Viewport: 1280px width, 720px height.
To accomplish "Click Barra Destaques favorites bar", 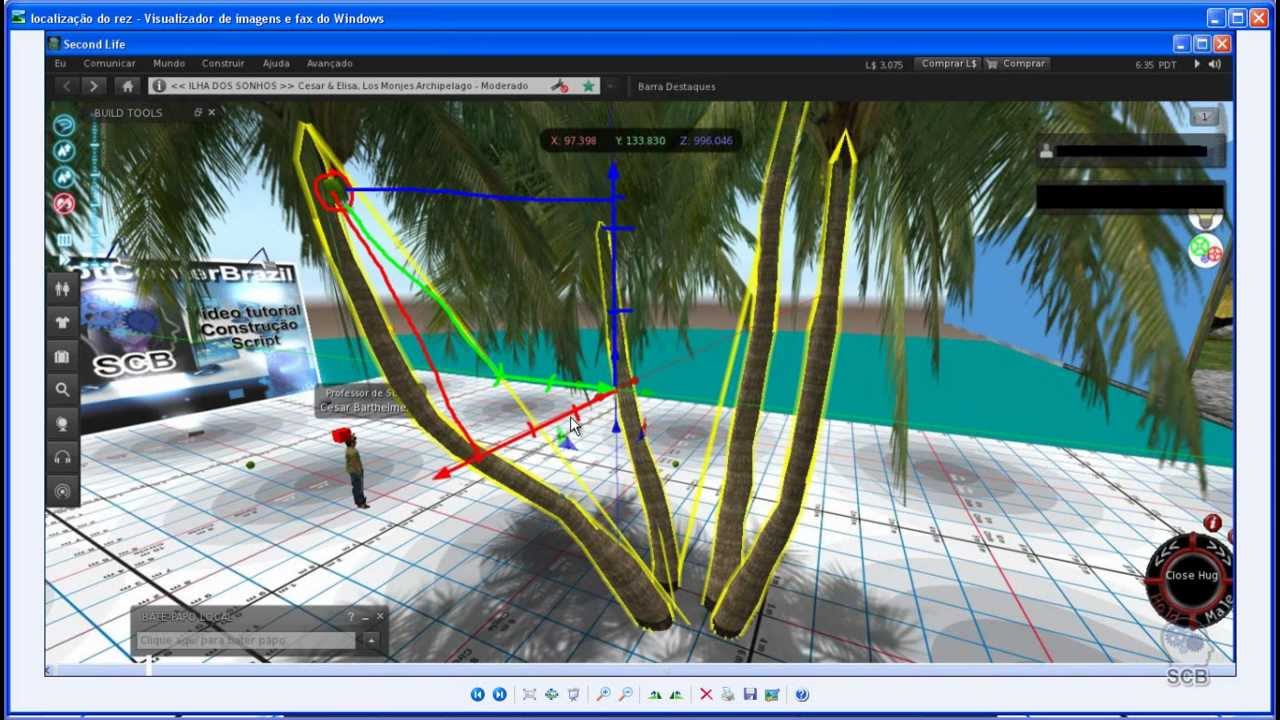I will [677, 86].
